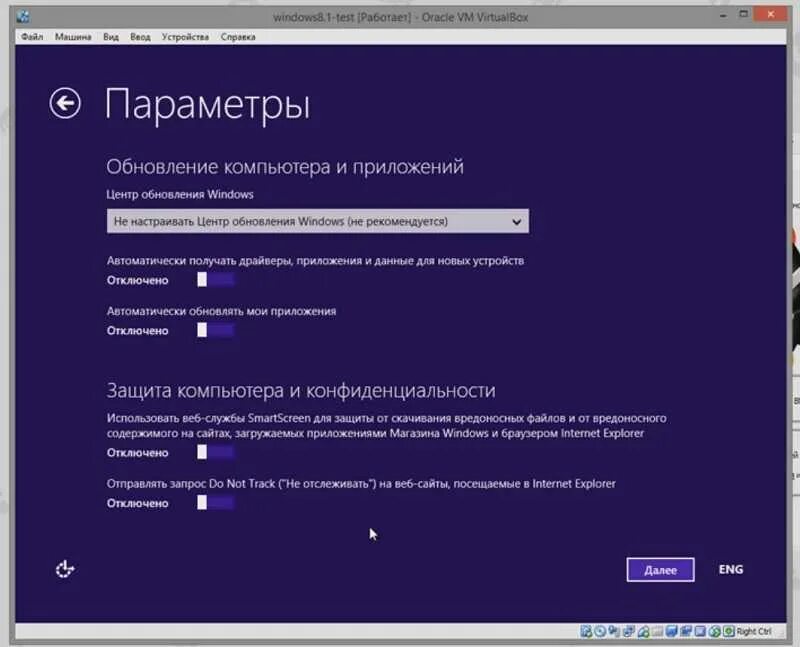Open the Справка menu
Viewport: 800px width, 647px height.
point(238,37)
